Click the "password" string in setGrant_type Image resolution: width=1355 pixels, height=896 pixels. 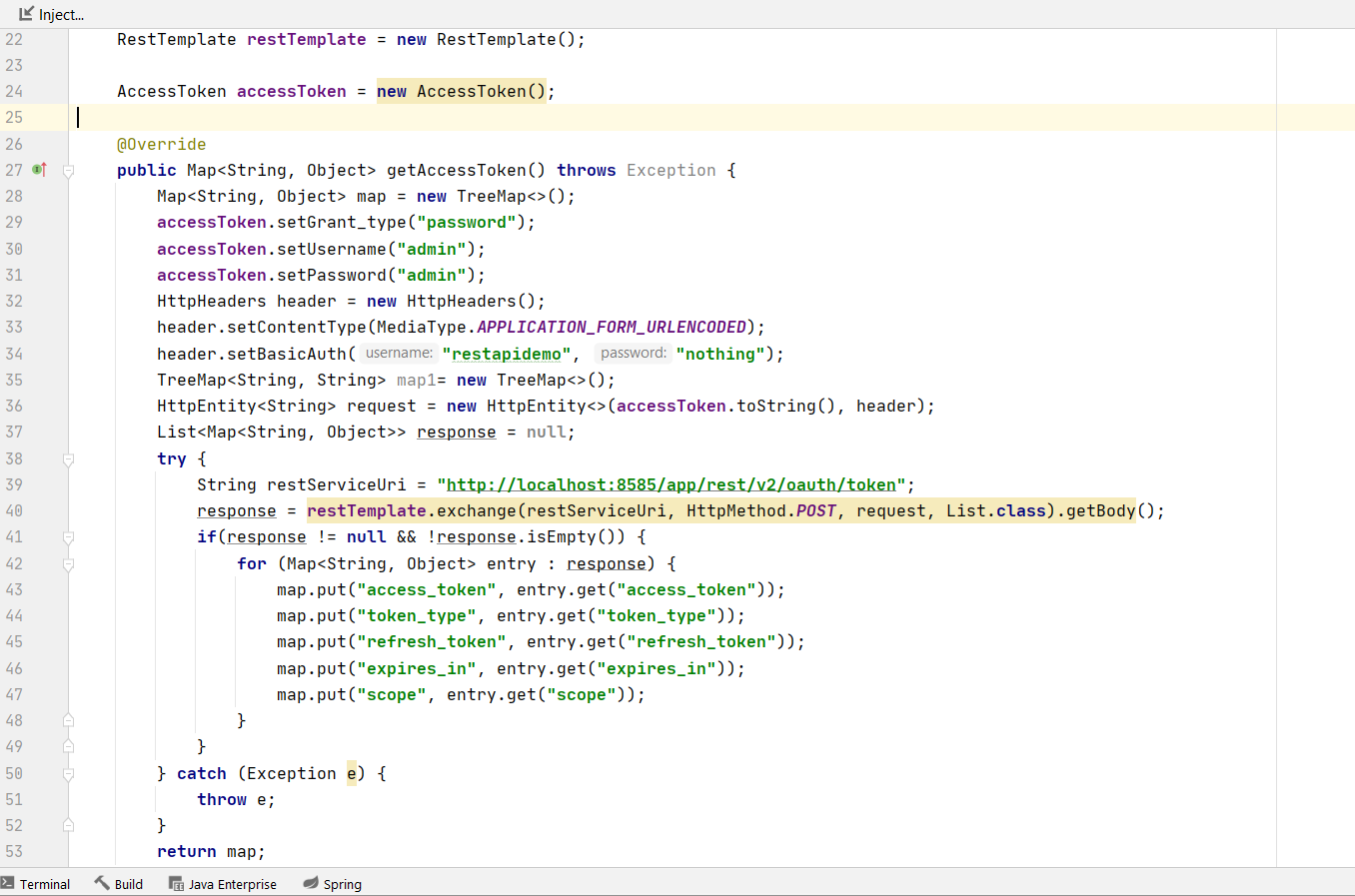pos(467,222)
